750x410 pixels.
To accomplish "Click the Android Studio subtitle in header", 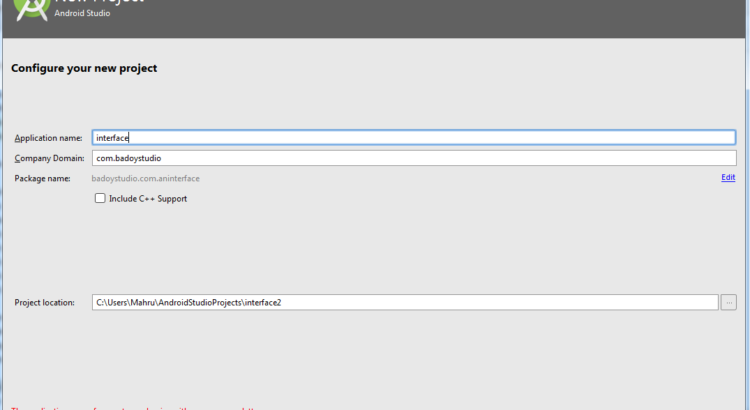I will click(x=82, y=15).
